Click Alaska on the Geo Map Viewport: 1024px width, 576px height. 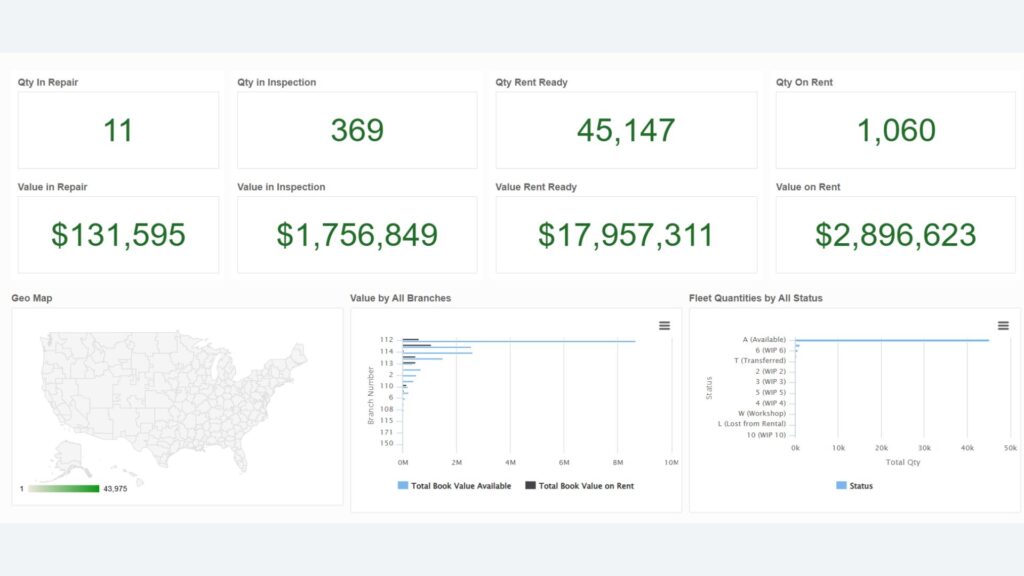pyautogui.click(x=67, y=457)
